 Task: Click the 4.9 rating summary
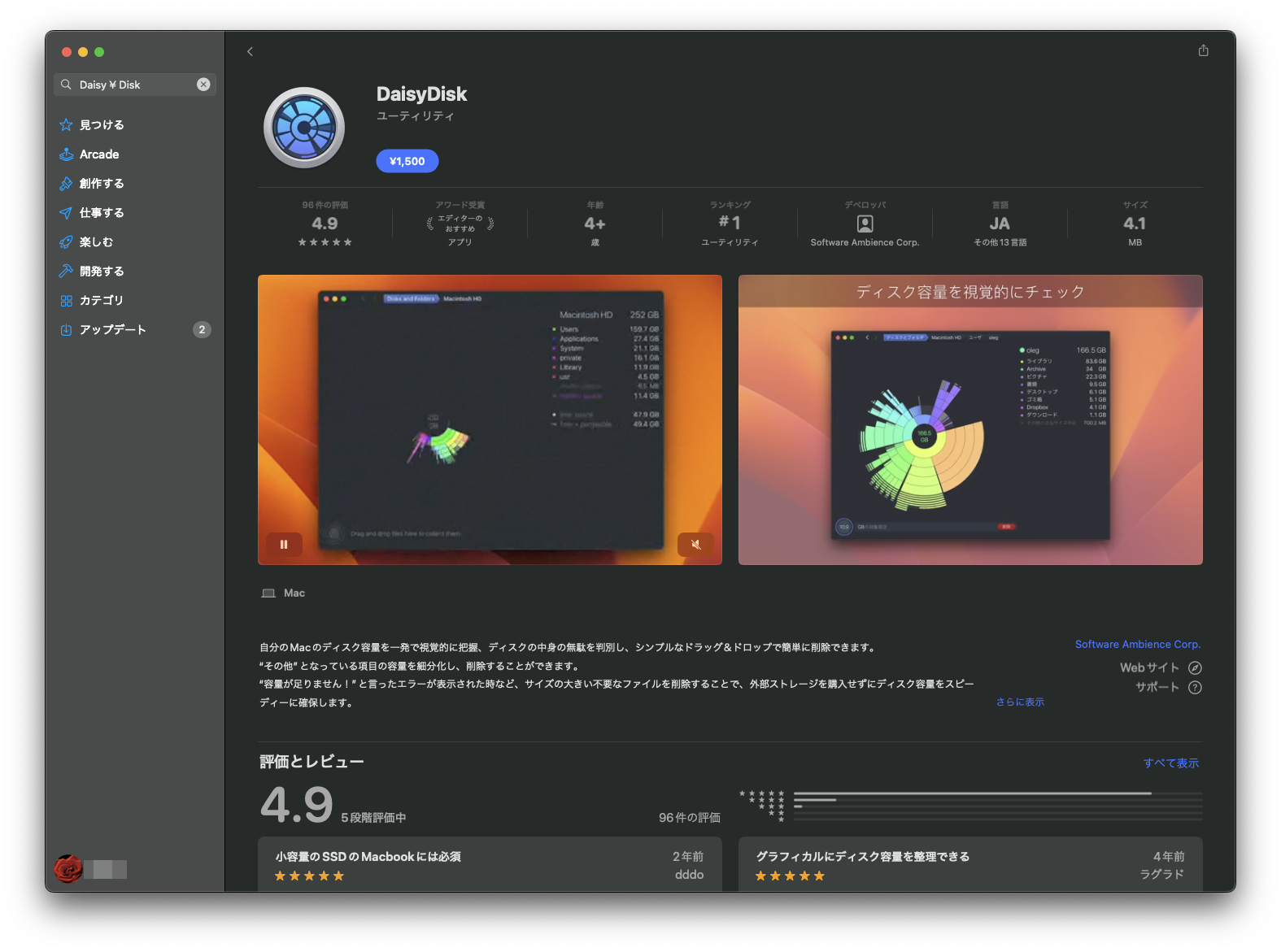click(x=325, y=224)
